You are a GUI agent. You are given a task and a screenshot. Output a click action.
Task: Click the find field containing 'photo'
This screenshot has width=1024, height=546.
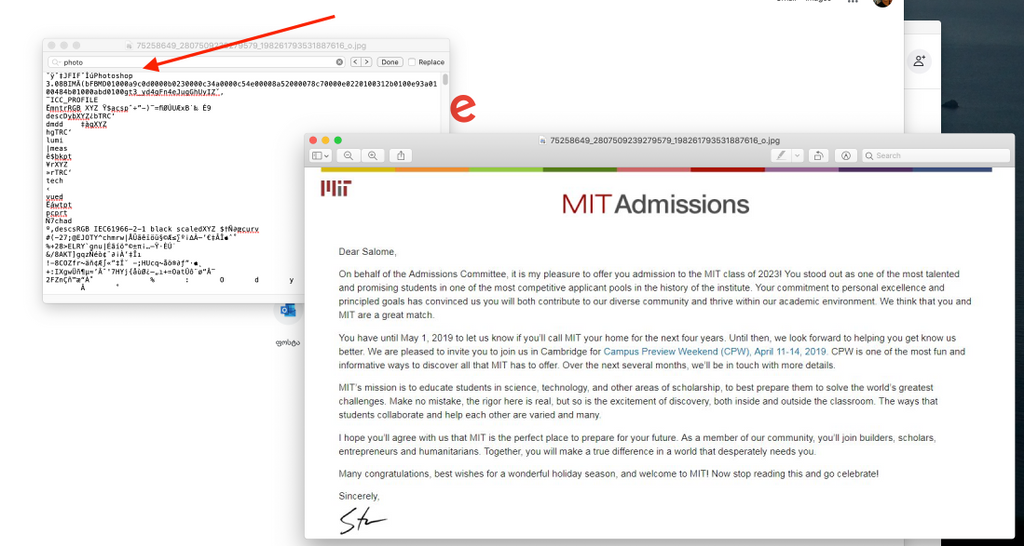[x=196, y=62]
